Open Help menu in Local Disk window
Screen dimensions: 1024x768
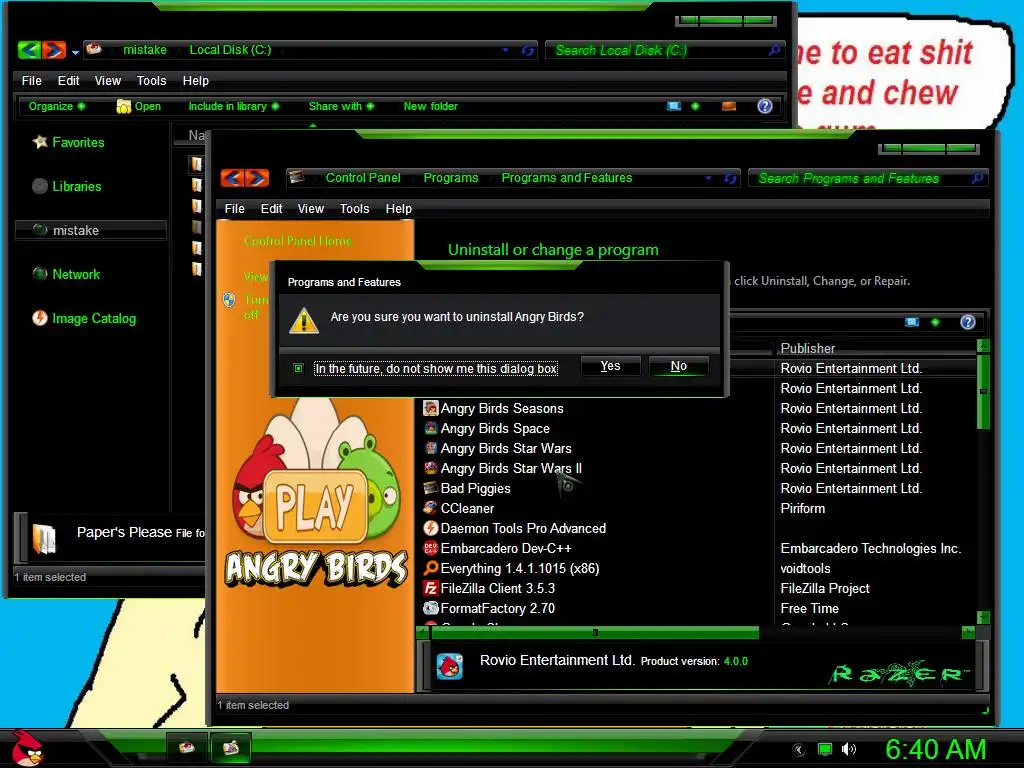[195, 80]
